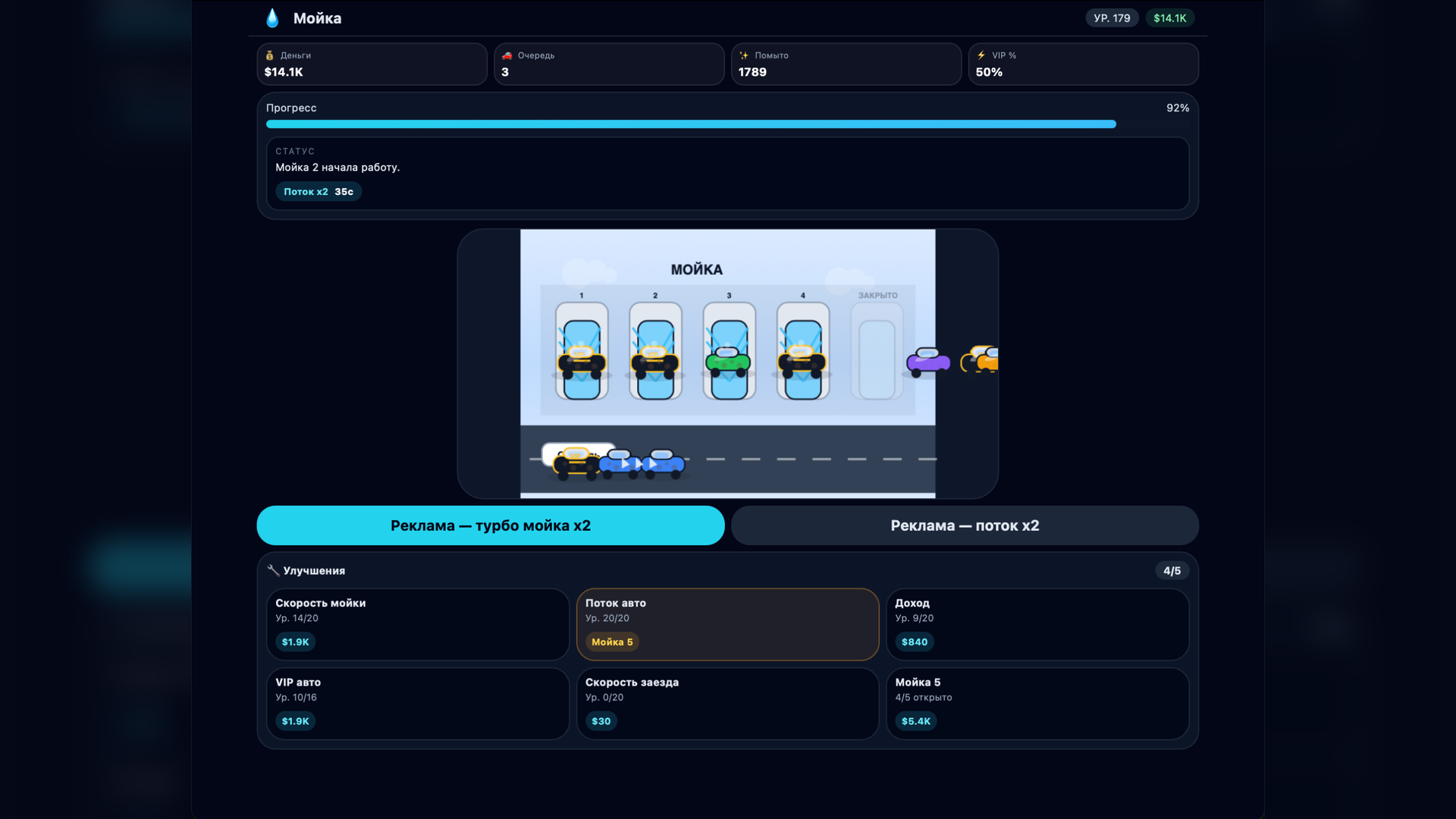Open the Поток авто upgrade card
This screenshot has height=819, width=1456.
click(727, 624)
